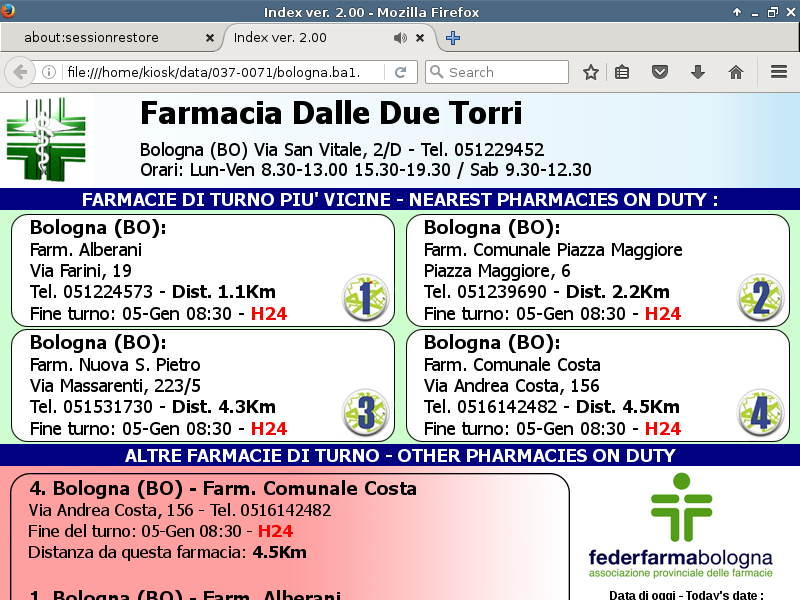Image resolution: width=800 pixels, height=600 pixels.
Task: Click the federfarmabologna logo
Action: [x=680, y=525]
